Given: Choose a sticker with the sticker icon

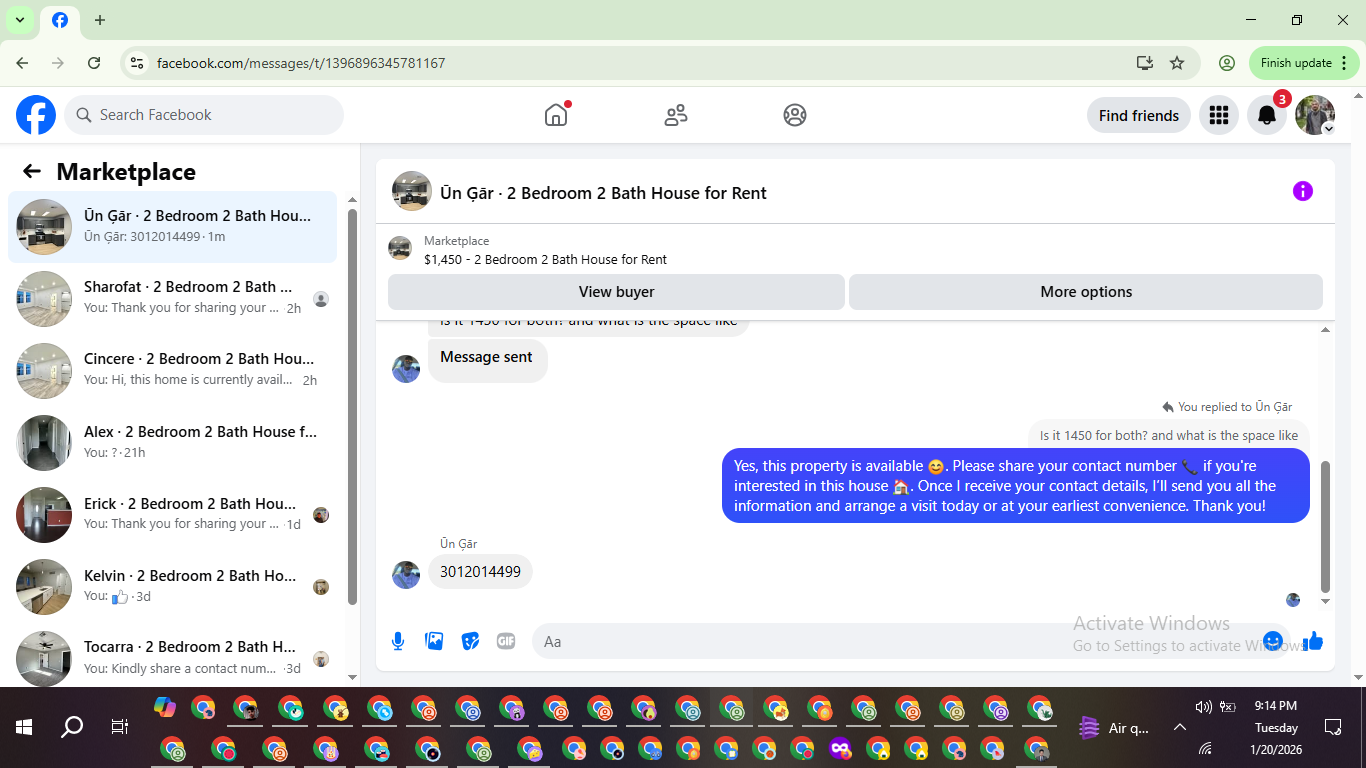Looking at the screenshot, I should pos(470,641).
